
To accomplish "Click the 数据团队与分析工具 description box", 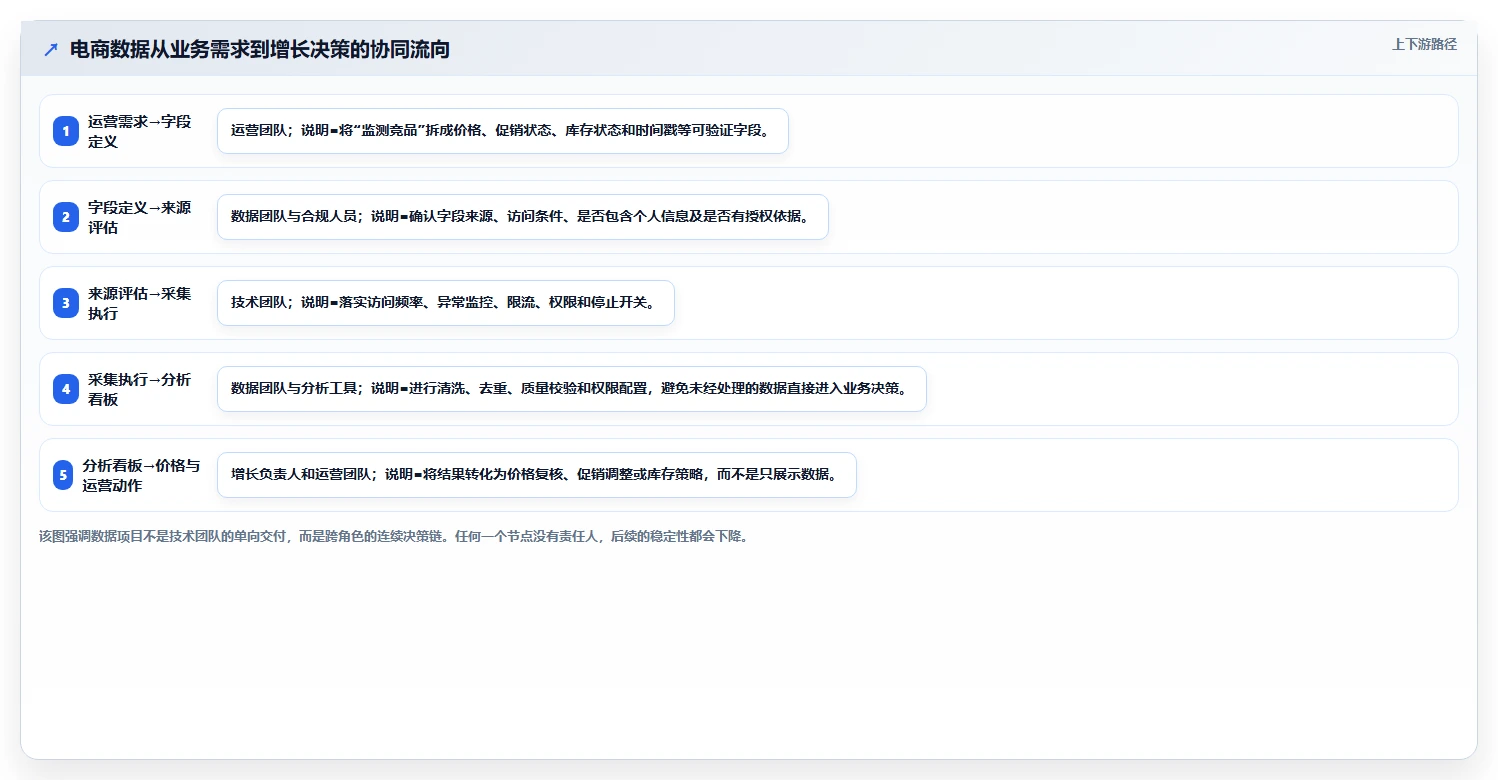I will [572, 389].
